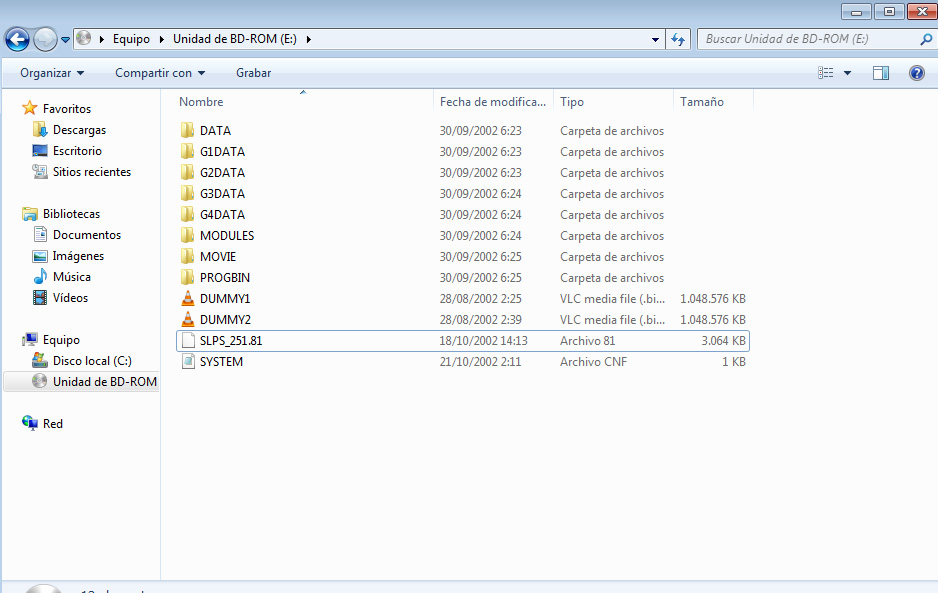Expand the view options dropdown arrow
938x593 pixels.
tap(847, 73)
